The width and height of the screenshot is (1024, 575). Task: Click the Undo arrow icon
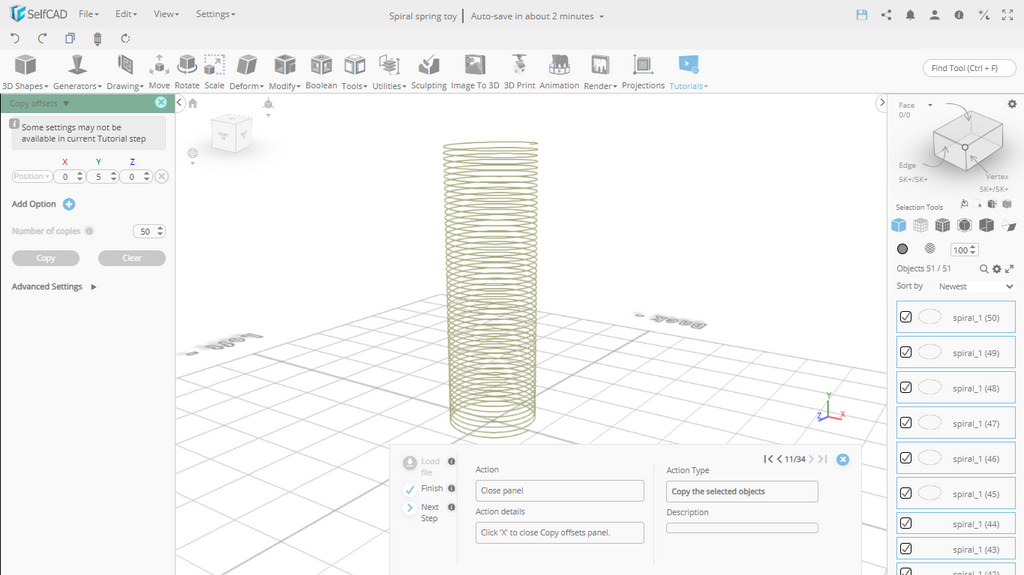[15, 39]
